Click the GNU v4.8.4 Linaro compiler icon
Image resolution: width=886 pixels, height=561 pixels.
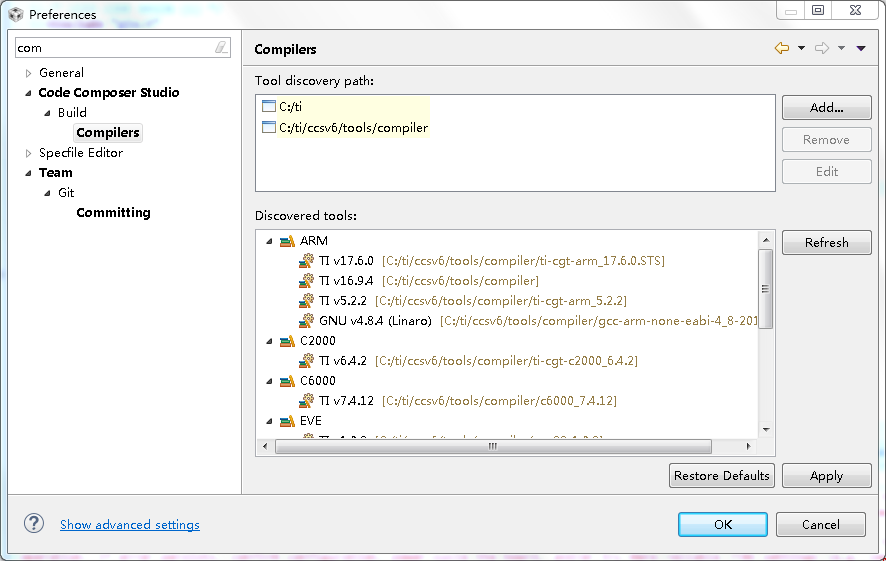[x=307, y=321]
